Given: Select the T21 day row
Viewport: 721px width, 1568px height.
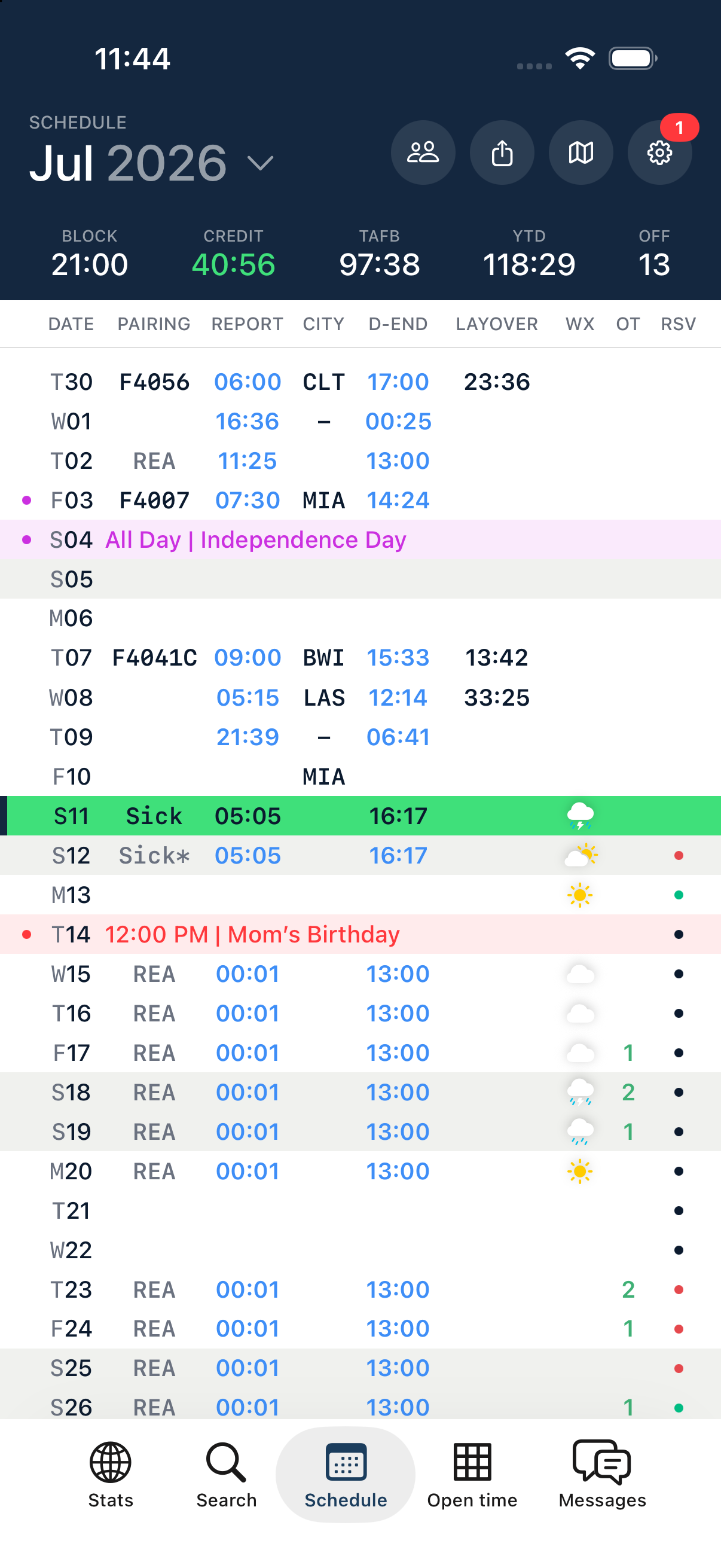Looking at the screenshot, I should [360, 1211].
